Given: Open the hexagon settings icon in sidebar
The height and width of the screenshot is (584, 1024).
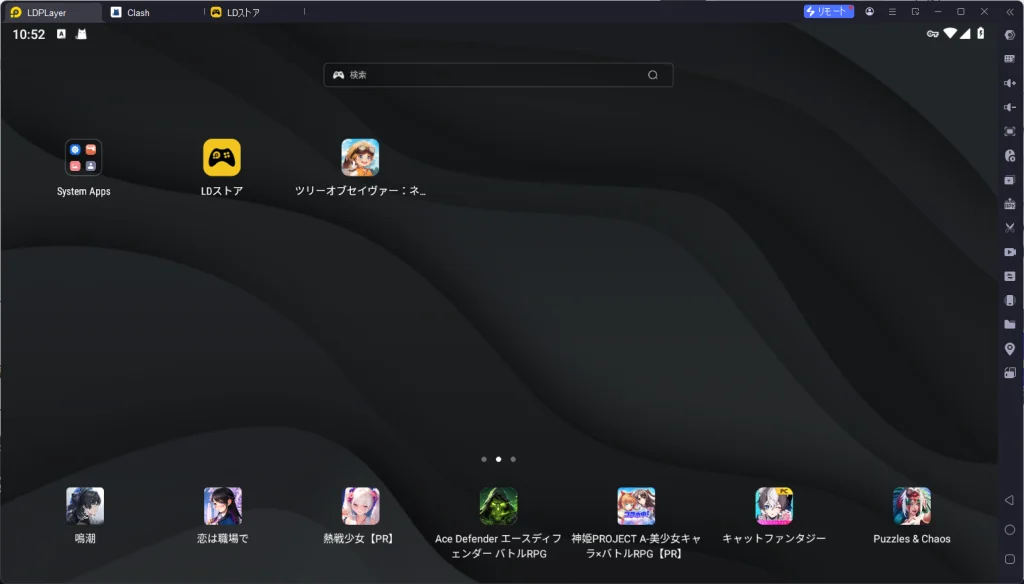Looking at the screenshot, I should 1010,35.
